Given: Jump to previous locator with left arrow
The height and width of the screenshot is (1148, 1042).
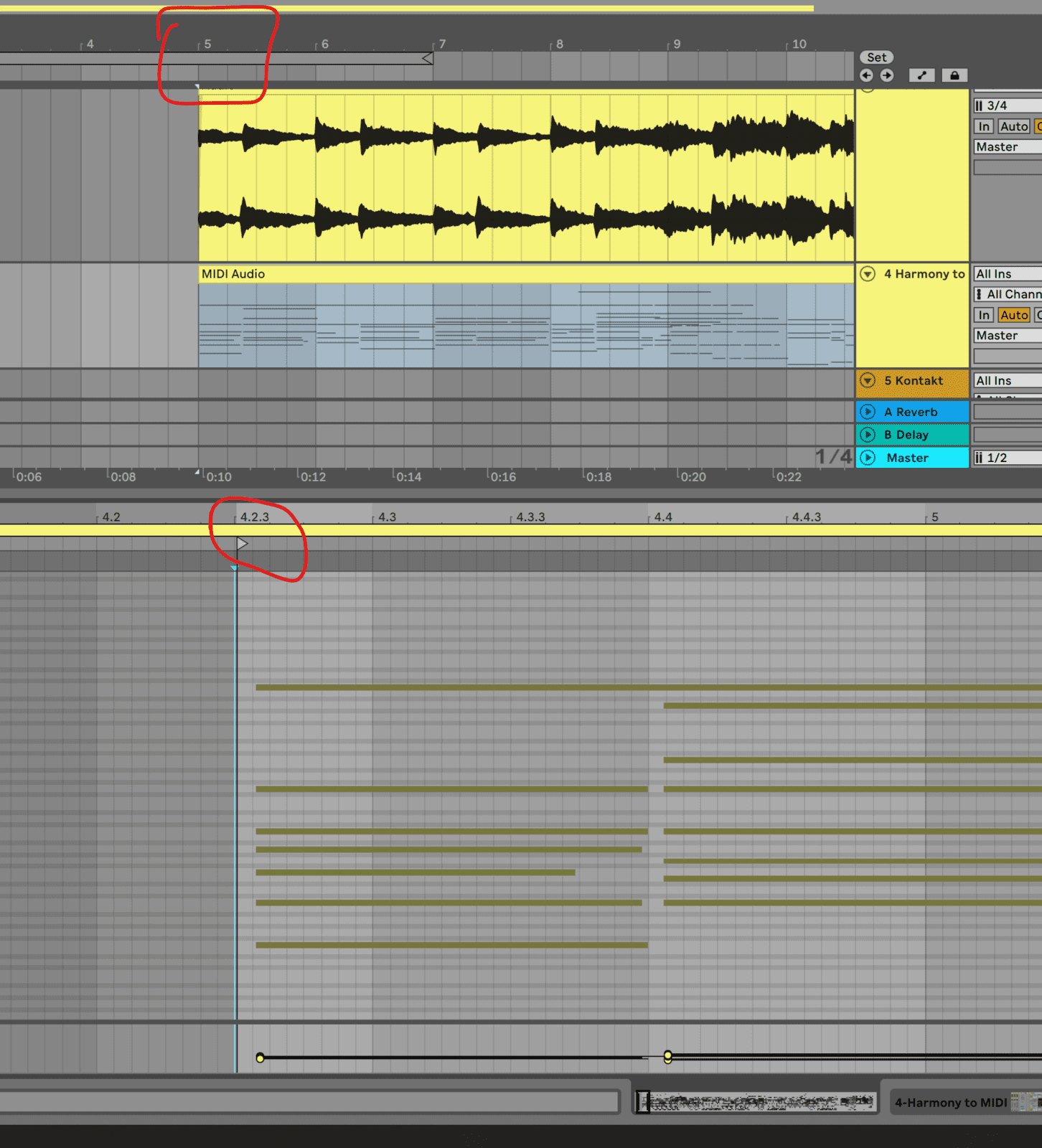Looking at the screenshot, I should click(866, 75).
